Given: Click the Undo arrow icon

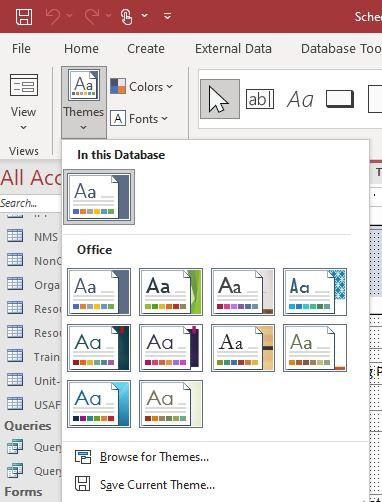Looking at the screenshot, I should click(x=53, y=16).
